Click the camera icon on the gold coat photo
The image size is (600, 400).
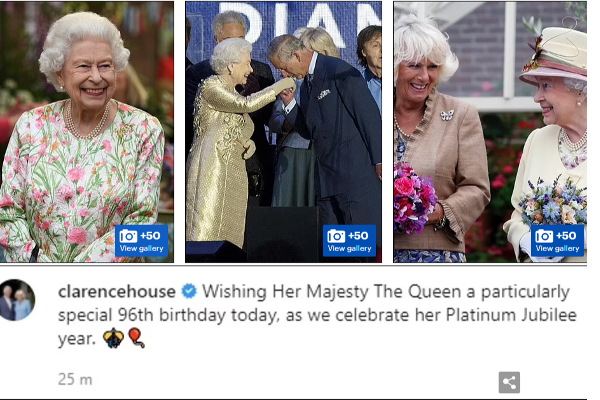336,236
